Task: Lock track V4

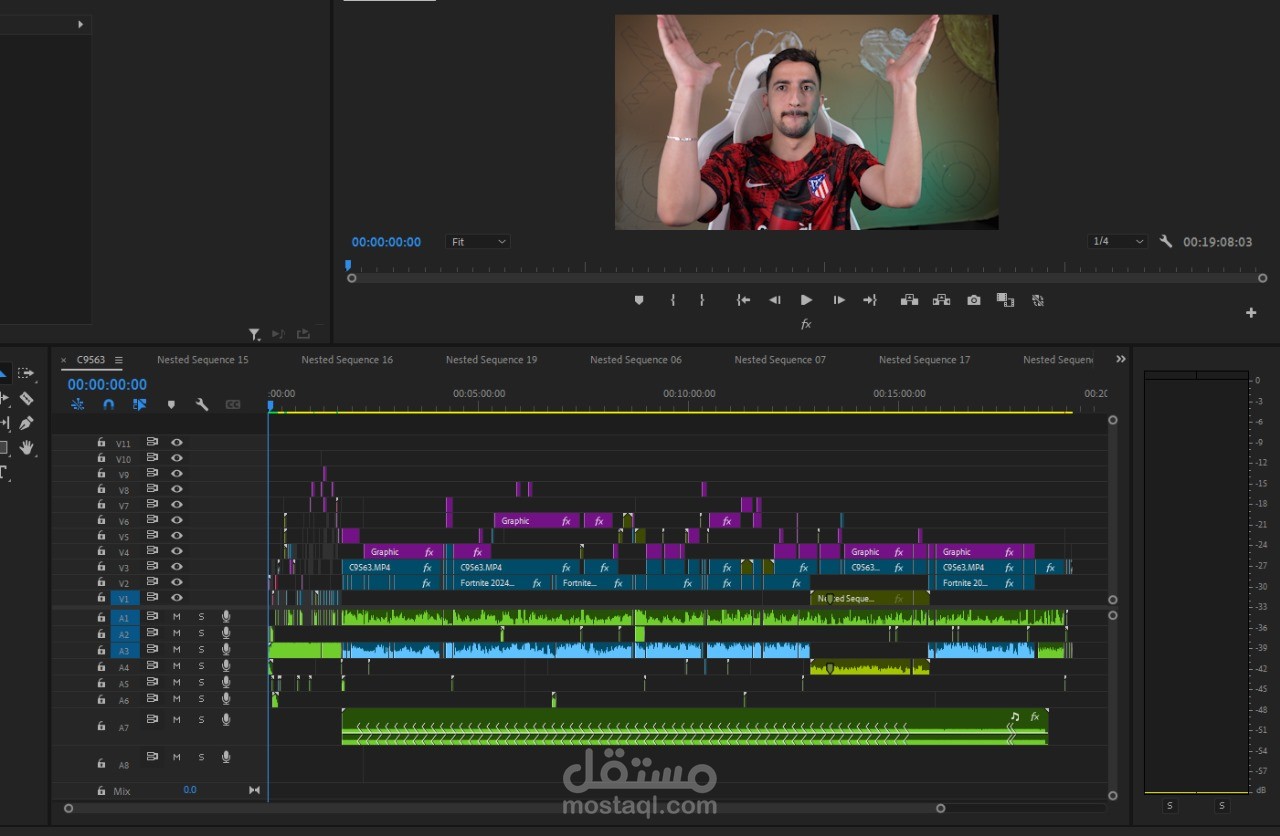Action: (x=101, y=551)
